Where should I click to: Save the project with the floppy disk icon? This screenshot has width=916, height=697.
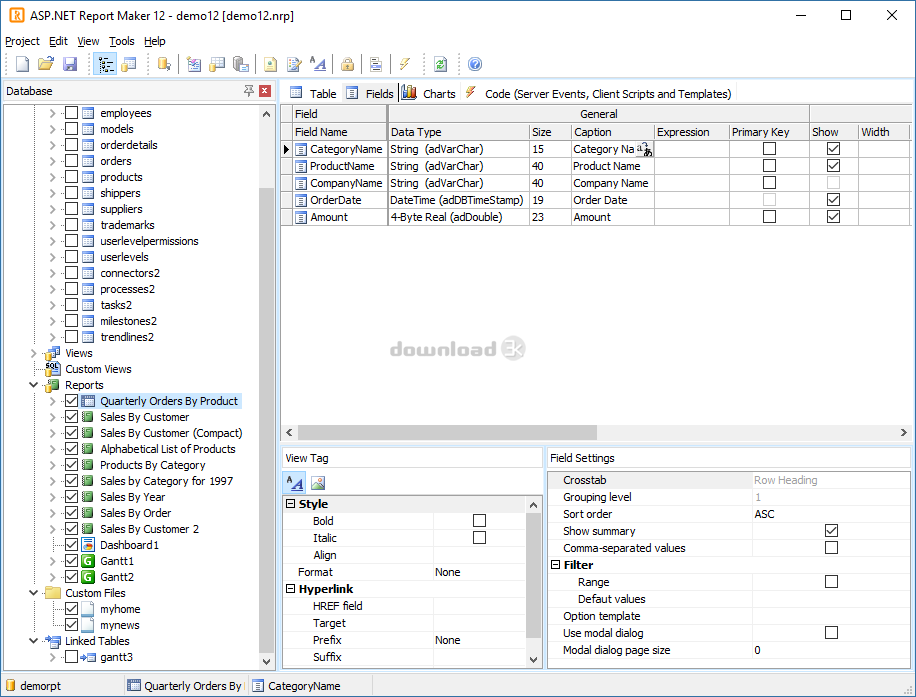click(70, 64)
